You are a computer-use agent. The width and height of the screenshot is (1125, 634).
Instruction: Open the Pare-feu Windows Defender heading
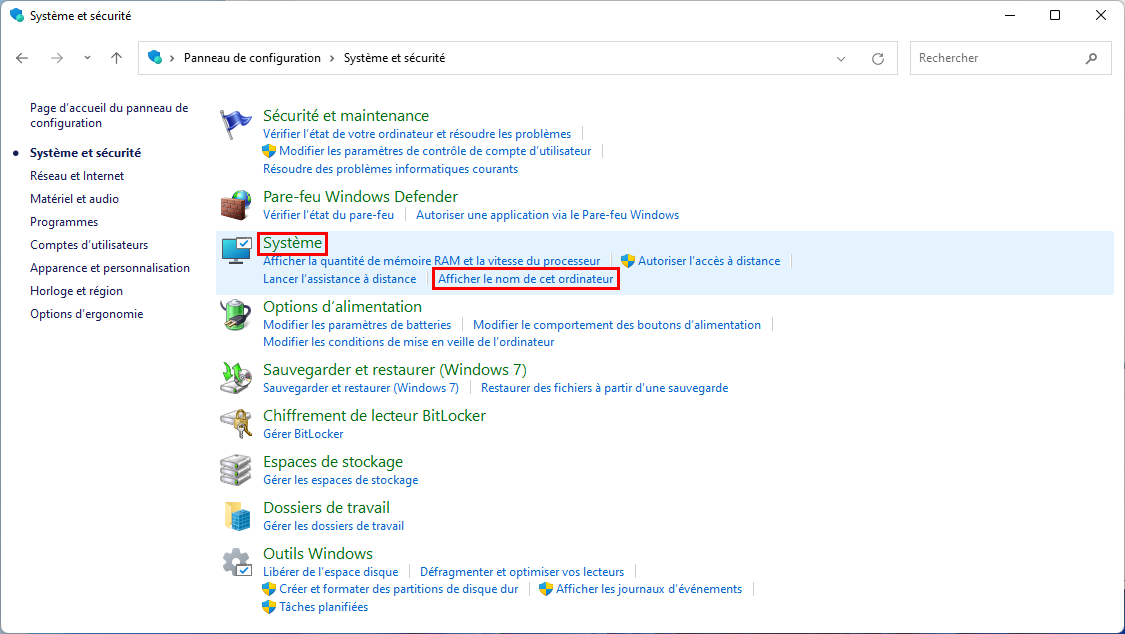coord(360,197)
